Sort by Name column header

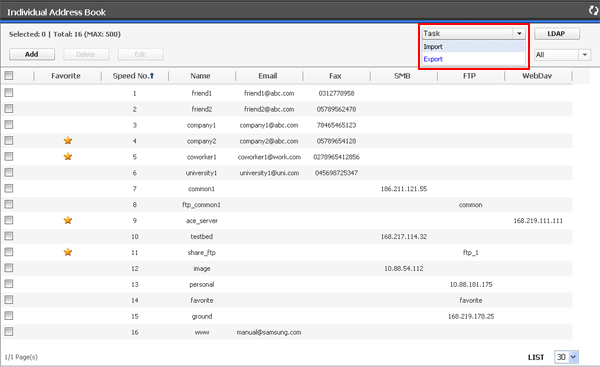pos(201,76)
